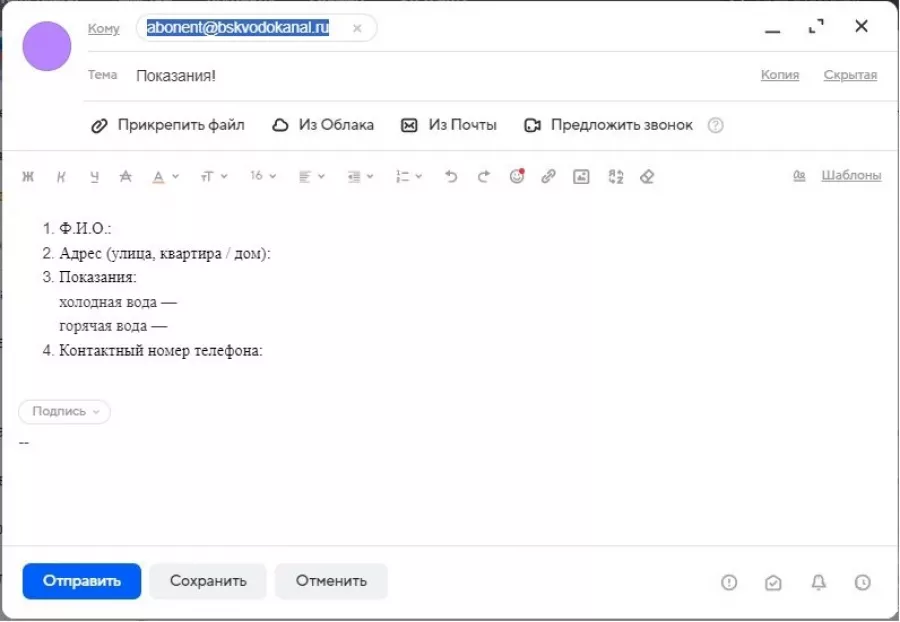The image size is (900, 622).
Task: Toggle underline formatting (Ч)
Action: point(94,176)
